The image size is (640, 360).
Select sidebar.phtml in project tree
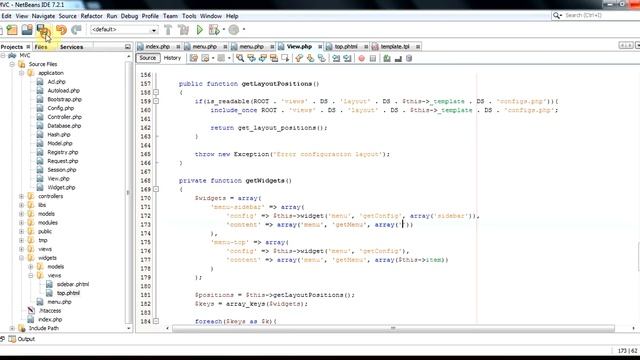click(x=73, y=284)
